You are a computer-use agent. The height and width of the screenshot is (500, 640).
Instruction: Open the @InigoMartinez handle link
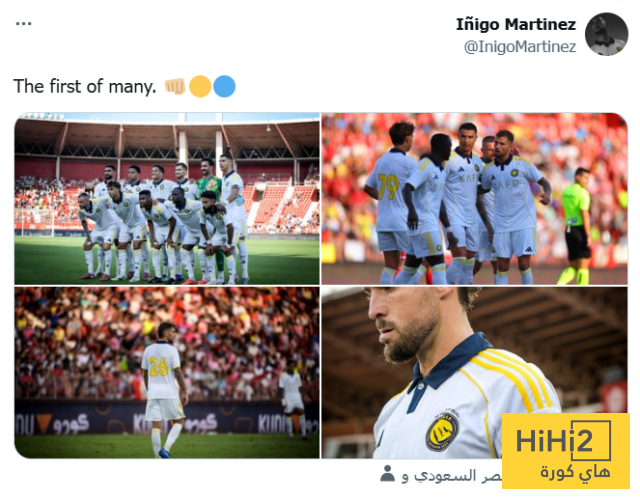(520, 47)
